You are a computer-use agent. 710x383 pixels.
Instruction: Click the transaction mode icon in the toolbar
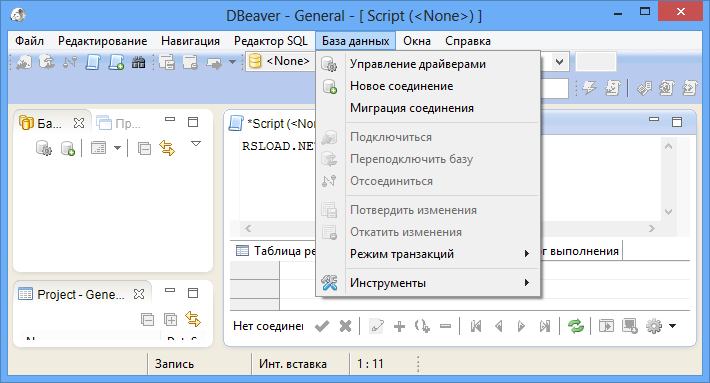pyautogui.click(x=214, y=62)
